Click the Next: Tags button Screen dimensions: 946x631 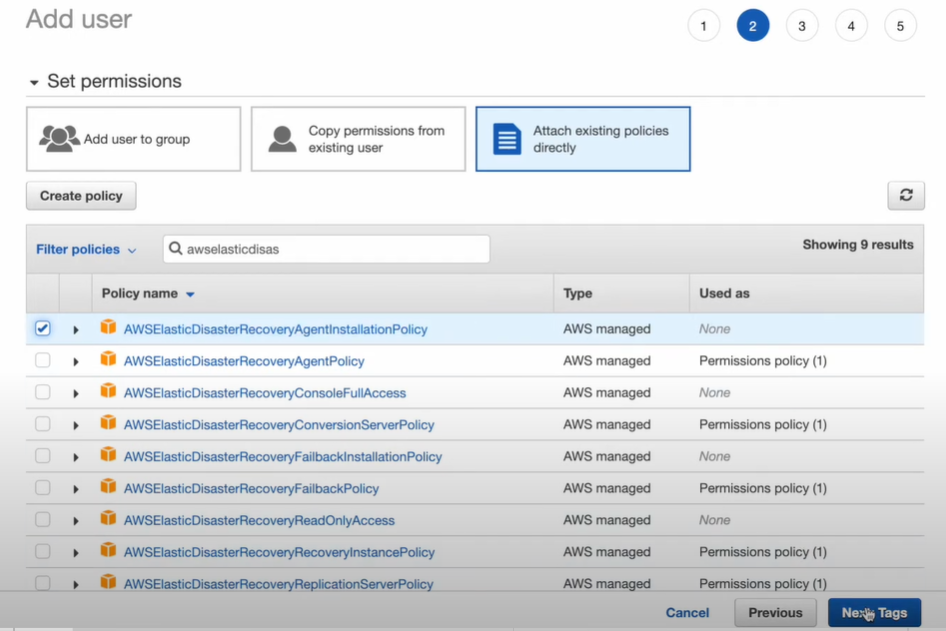[x=874, y=612]
